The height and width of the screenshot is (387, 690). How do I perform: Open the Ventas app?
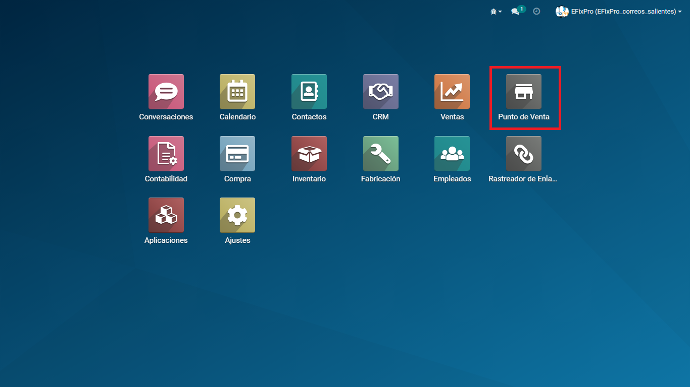(452, 92)
